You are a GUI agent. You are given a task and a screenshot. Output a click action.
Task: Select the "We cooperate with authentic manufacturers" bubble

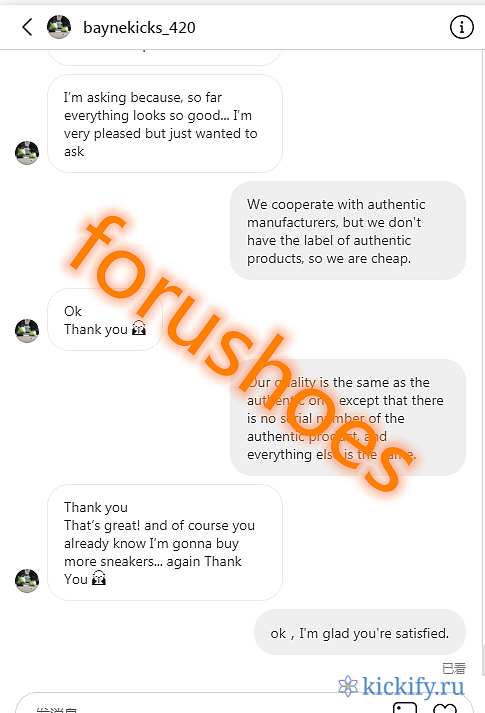[x=348, y=231]
